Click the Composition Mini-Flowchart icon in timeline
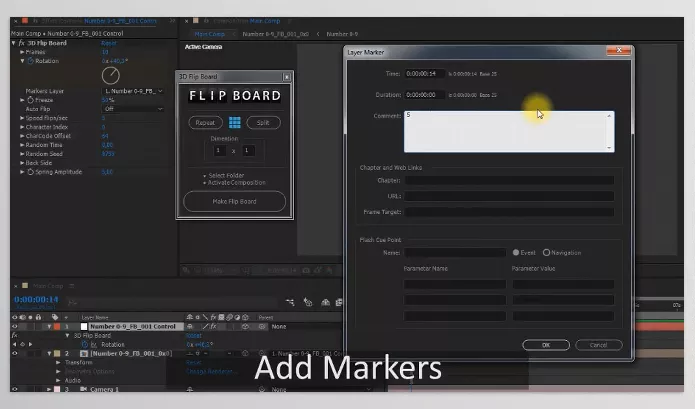The width and height of the screenshot is (695, 409). [290, 302]
